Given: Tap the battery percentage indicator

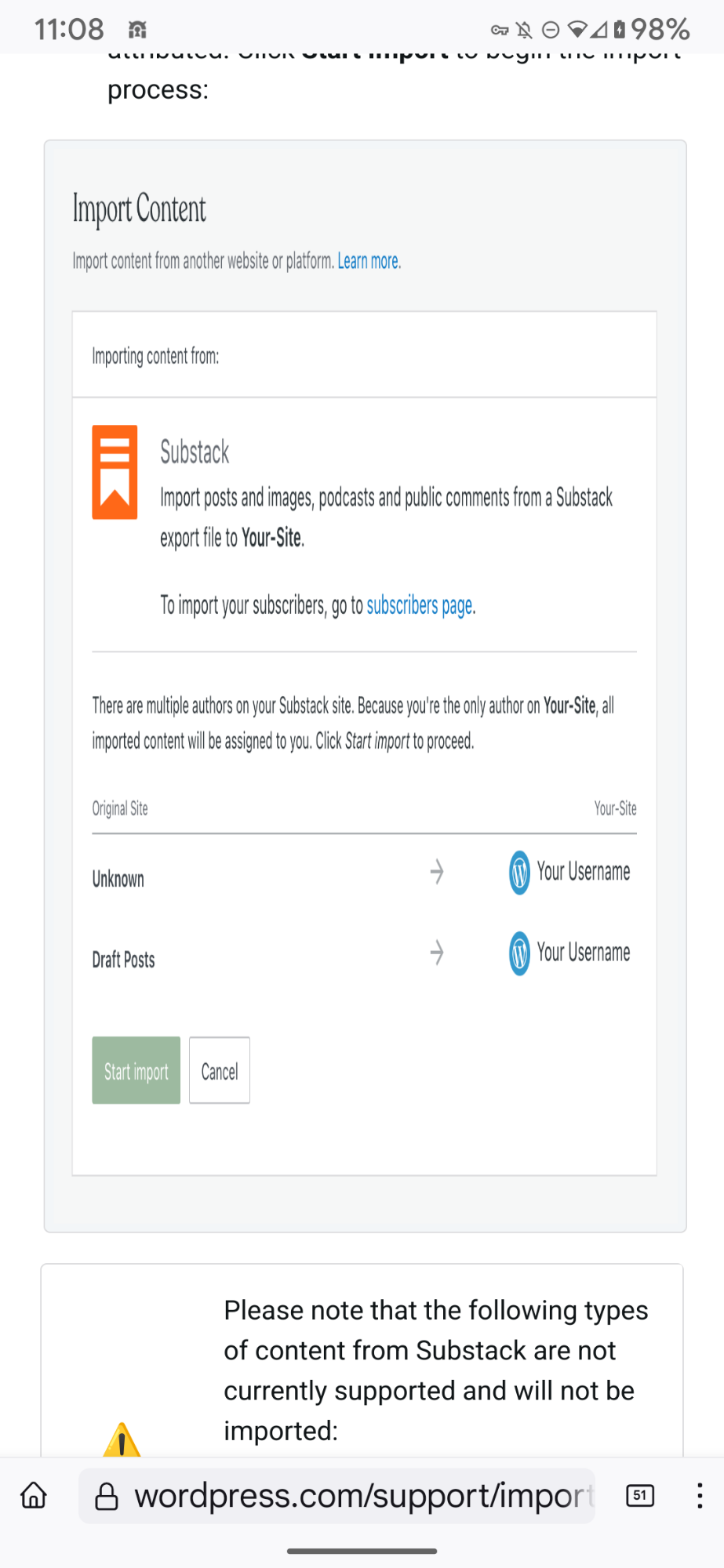Looking at the screenshot, I should tap(660, 30).
